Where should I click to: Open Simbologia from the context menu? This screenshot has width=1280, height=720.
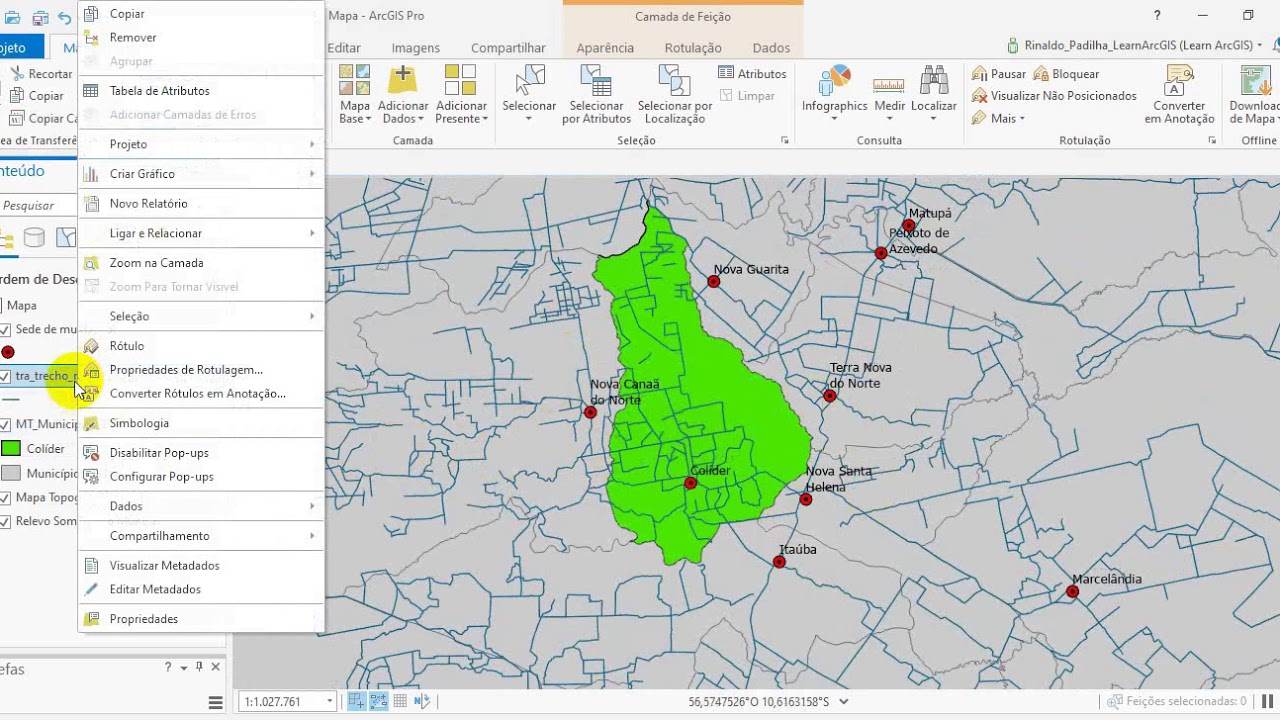pos(200,422)
